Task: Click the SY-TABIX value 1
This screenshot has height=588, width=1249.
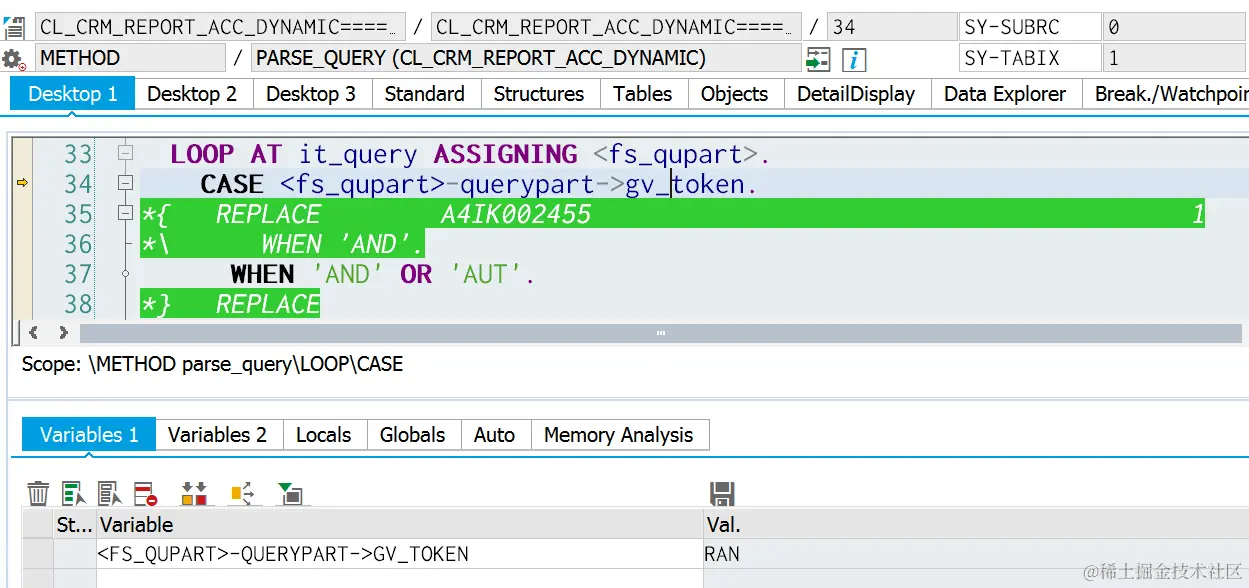Action: 1175,58
